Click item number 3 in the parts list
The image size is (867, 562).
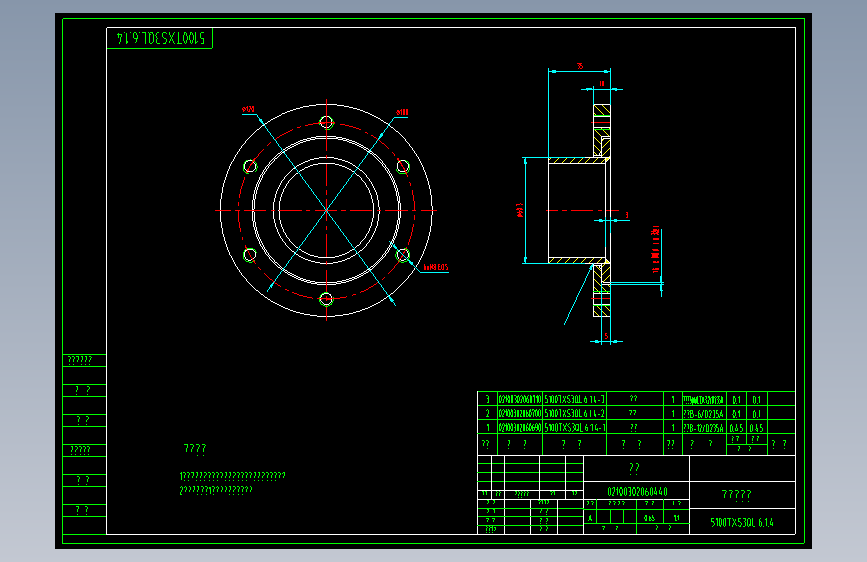[487, 399]
